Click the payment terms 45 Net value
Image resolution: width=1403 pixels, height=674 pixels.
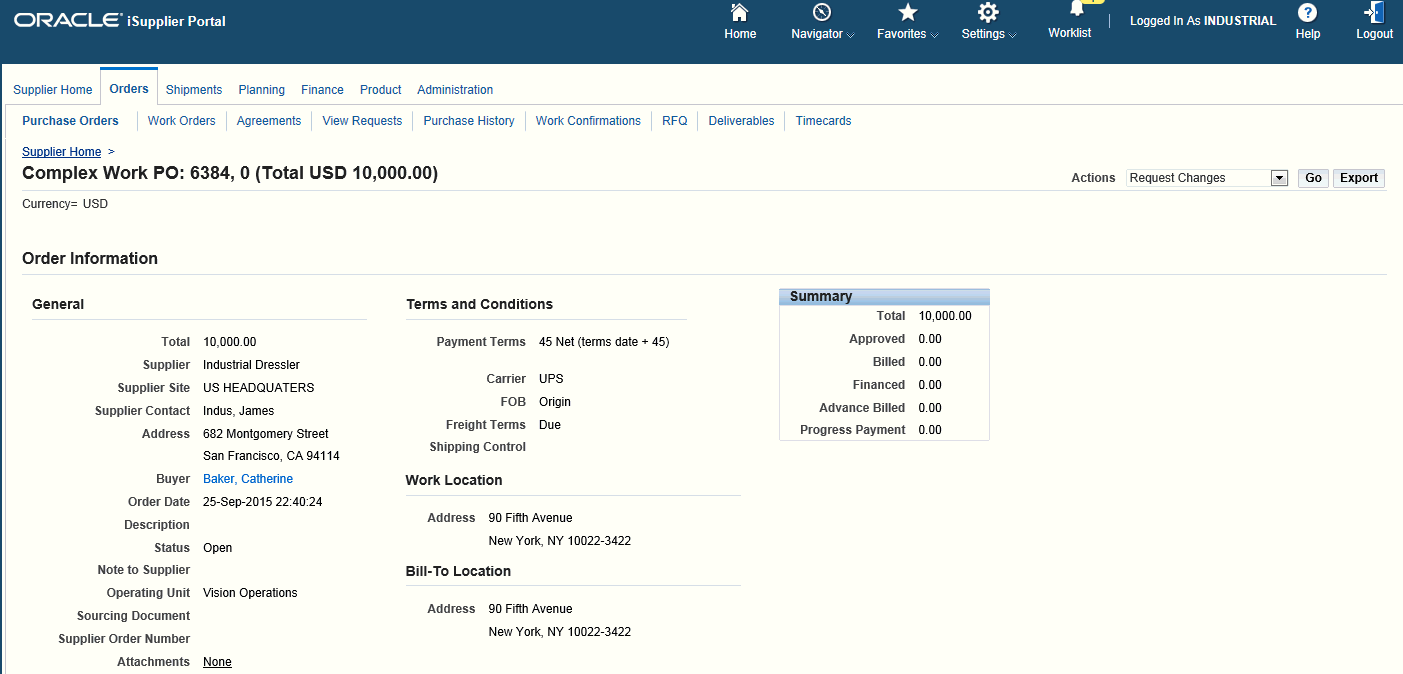(x=604, y=342)
